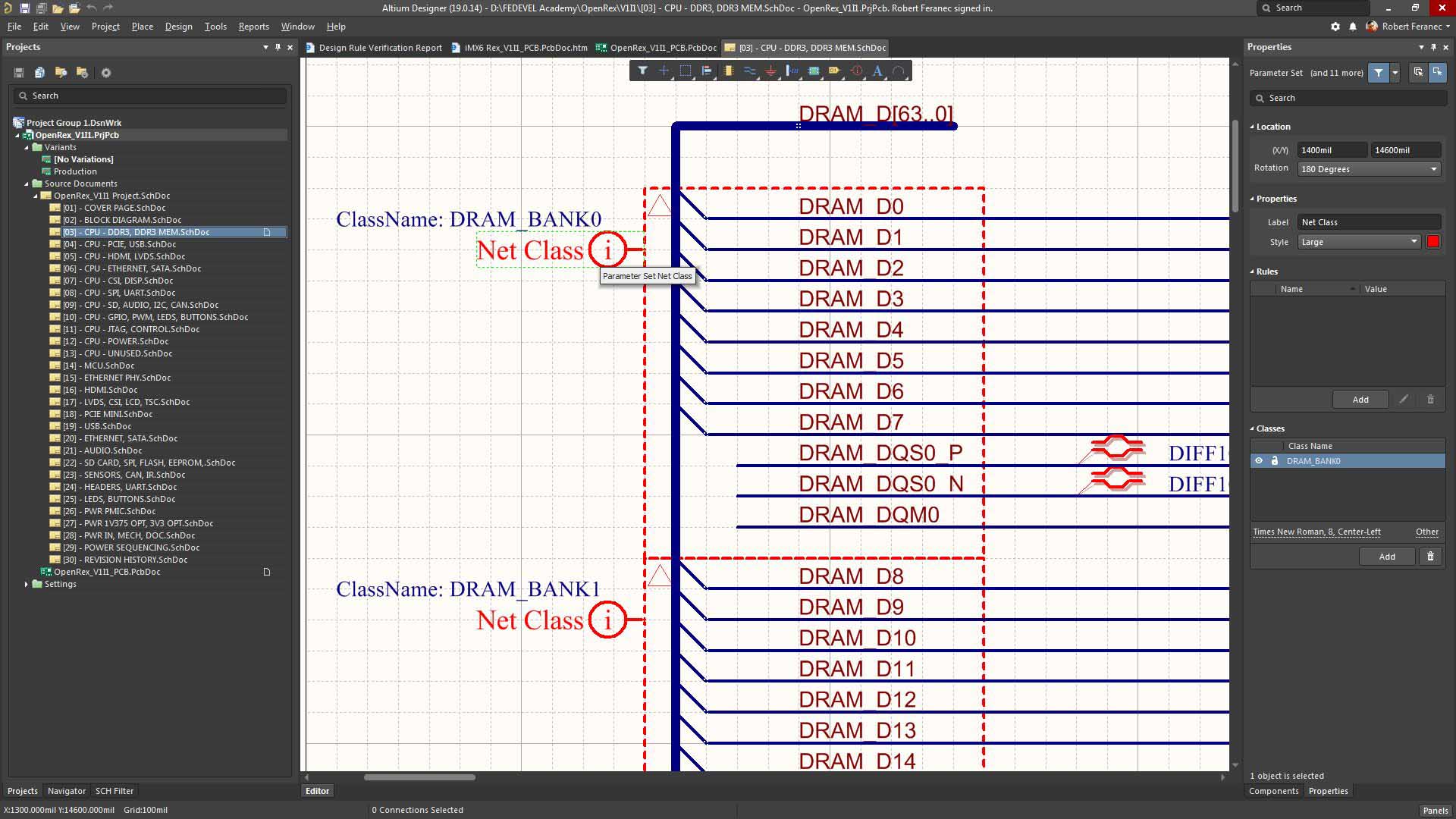Click the Place Part component icon
Image resolution: width=1456 pixels, height=819 pixels.
pyautogui.click(x=728, y=71)
